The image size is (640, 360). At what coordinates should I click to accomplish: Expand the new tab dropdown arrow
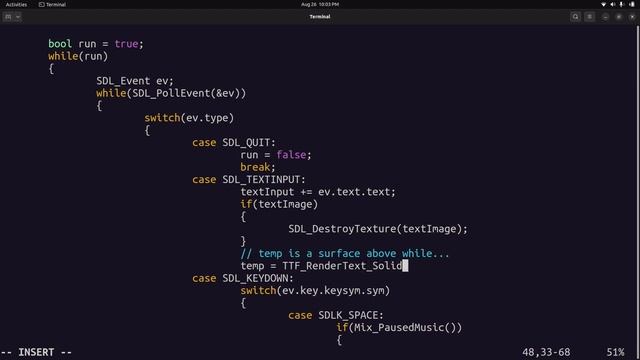(x=18, y=17)
